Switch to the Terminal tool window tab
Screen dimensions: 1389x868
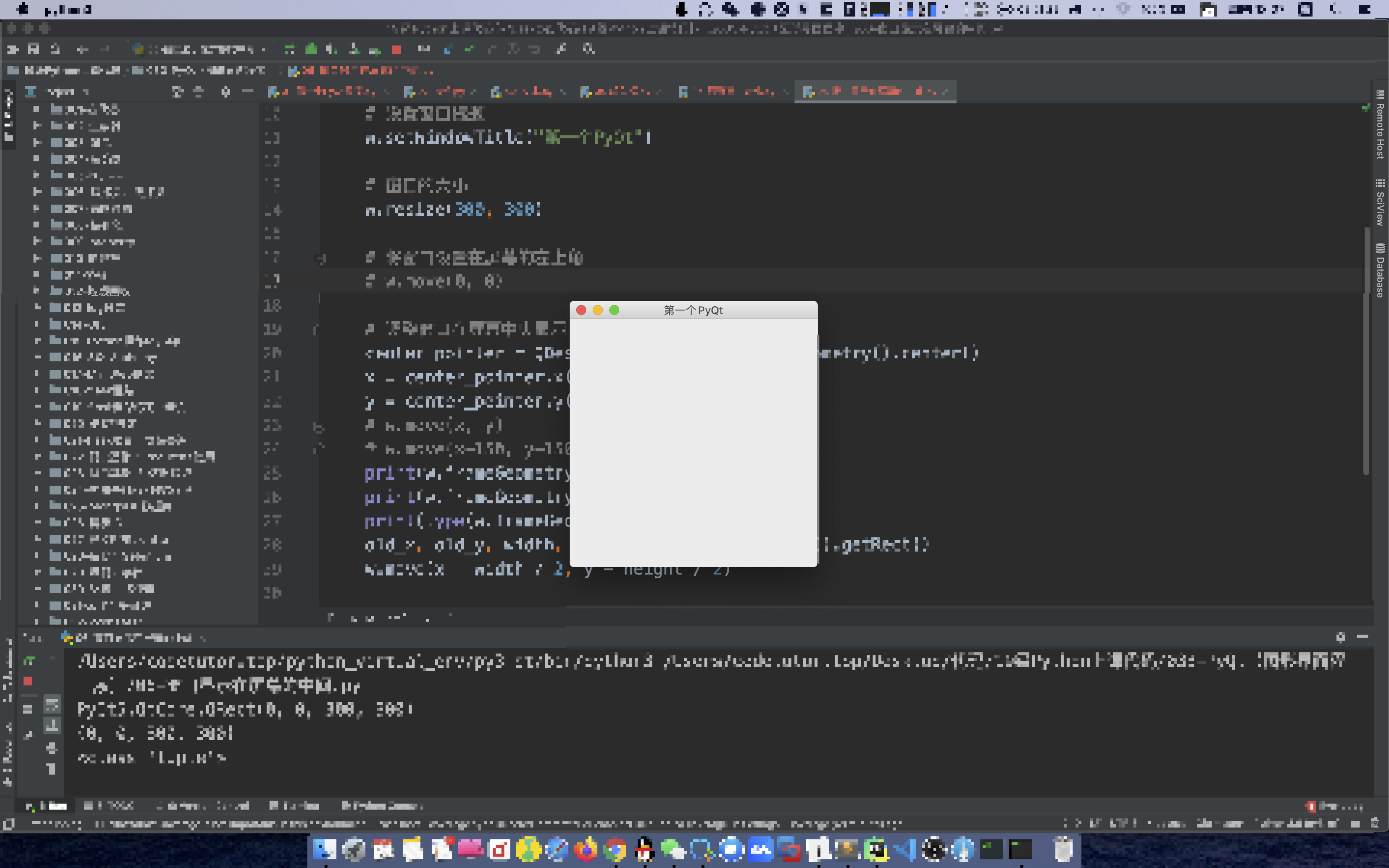[294, 806]
